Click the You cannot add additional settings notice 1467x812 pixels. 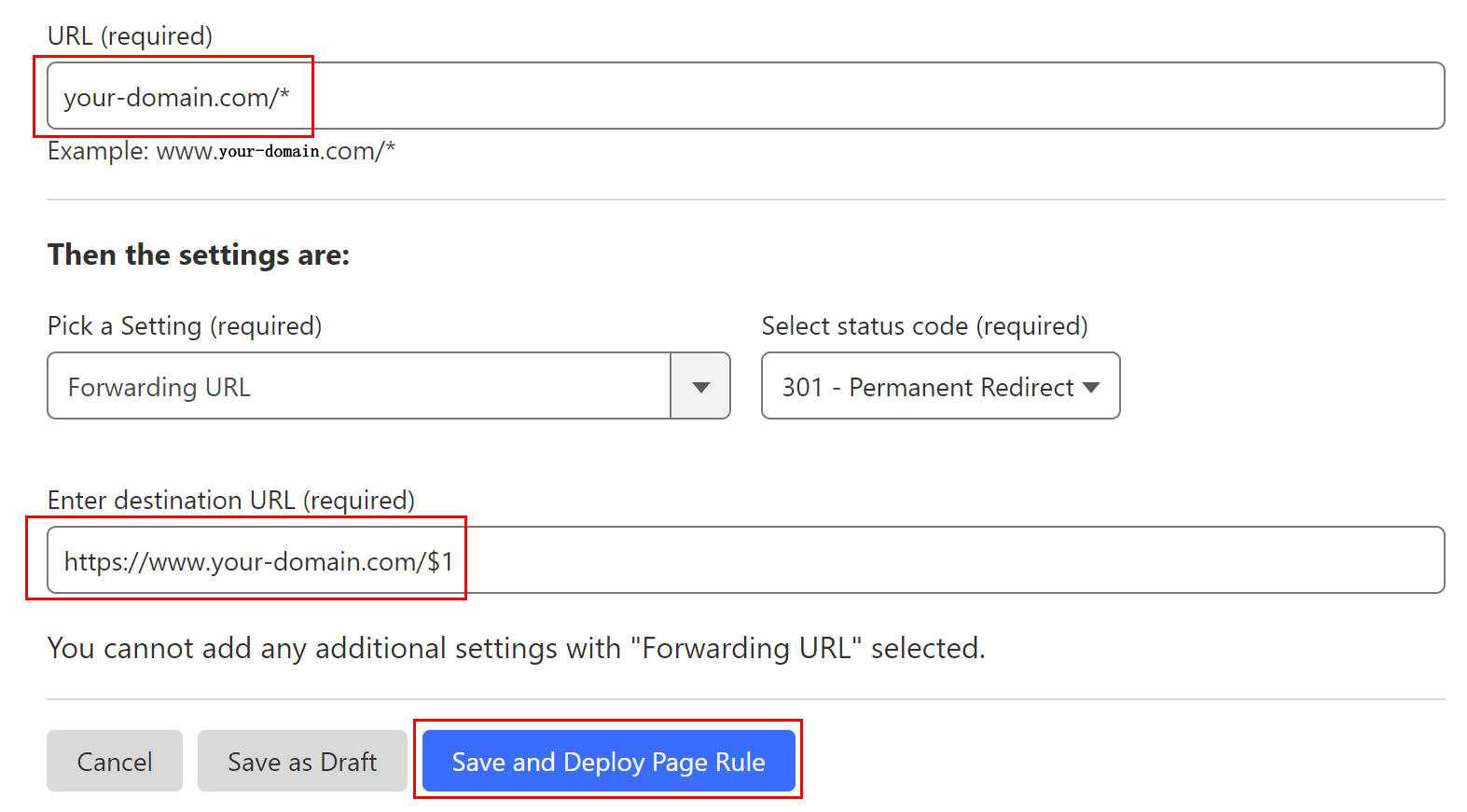point(517,648)
